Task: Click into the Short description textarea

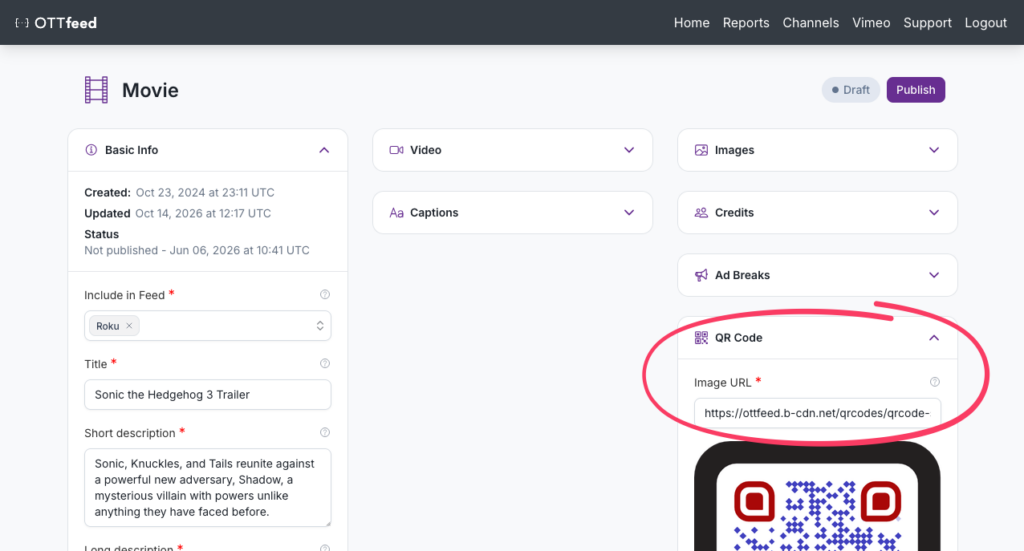Action: pos(208,488)
